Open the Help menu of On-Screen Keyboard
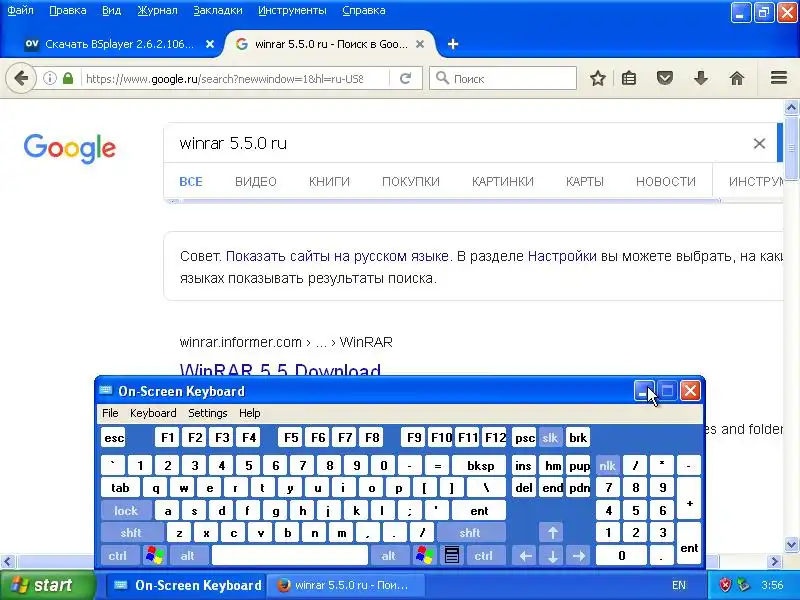The height and width of the screenshot is (600, 800). click(249, 413)
